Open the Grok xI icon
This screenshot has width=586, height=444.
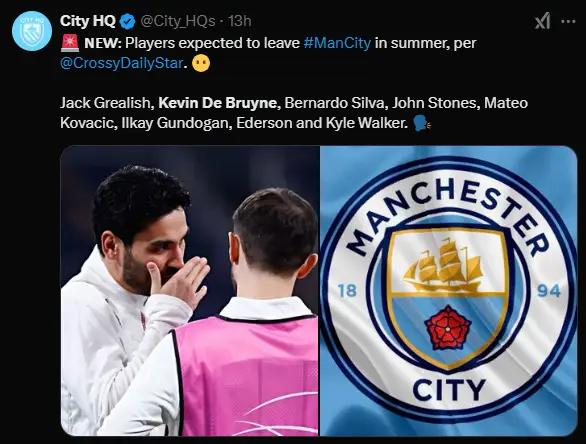tap(542, 21)
